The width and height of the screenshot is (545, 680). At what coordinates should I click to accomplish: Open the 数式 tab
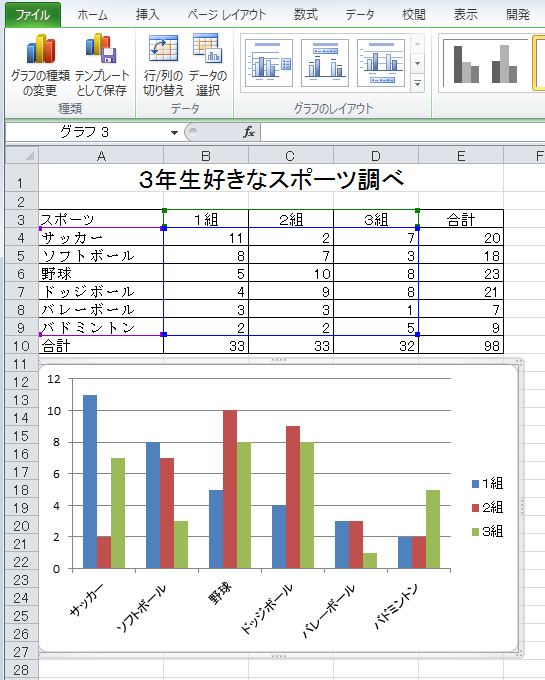tap(306, 15)
